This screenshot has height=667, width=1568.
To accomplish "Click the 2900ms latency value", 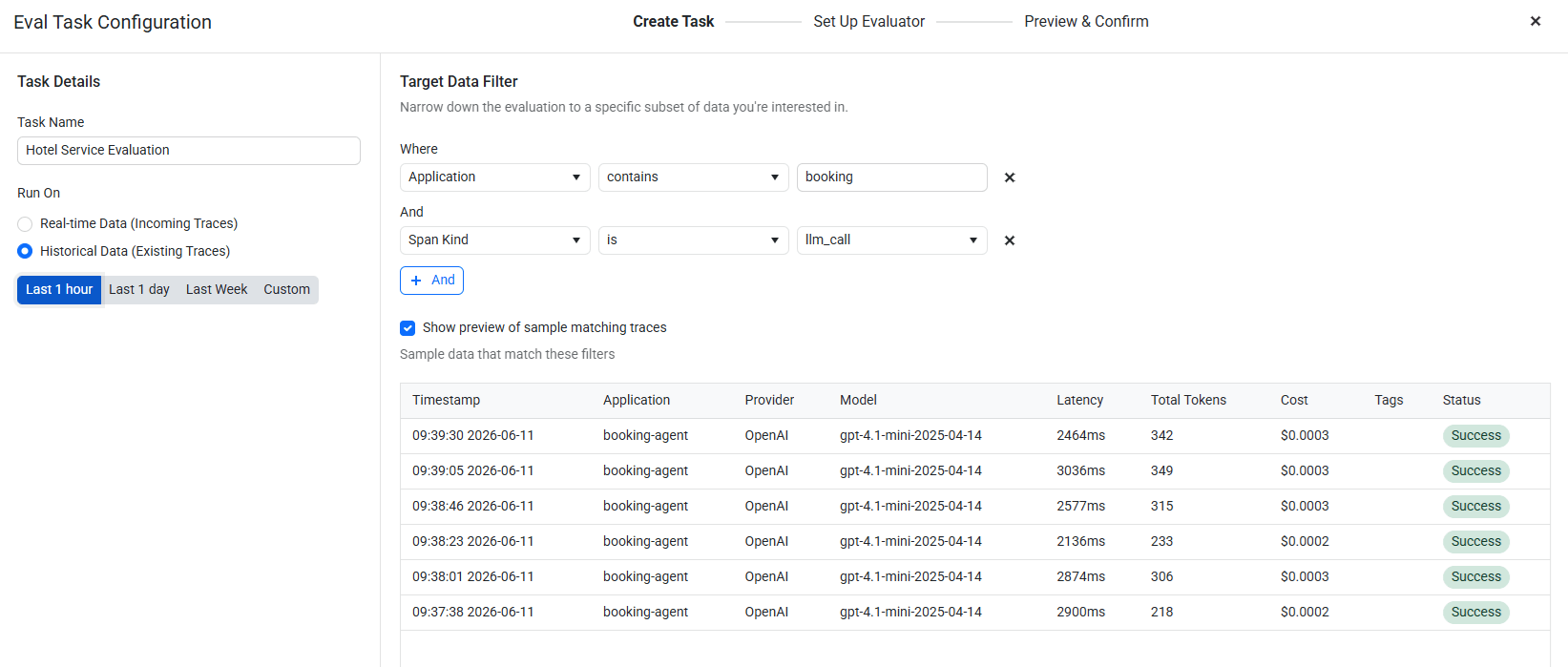I will [x=1081, y=613].
